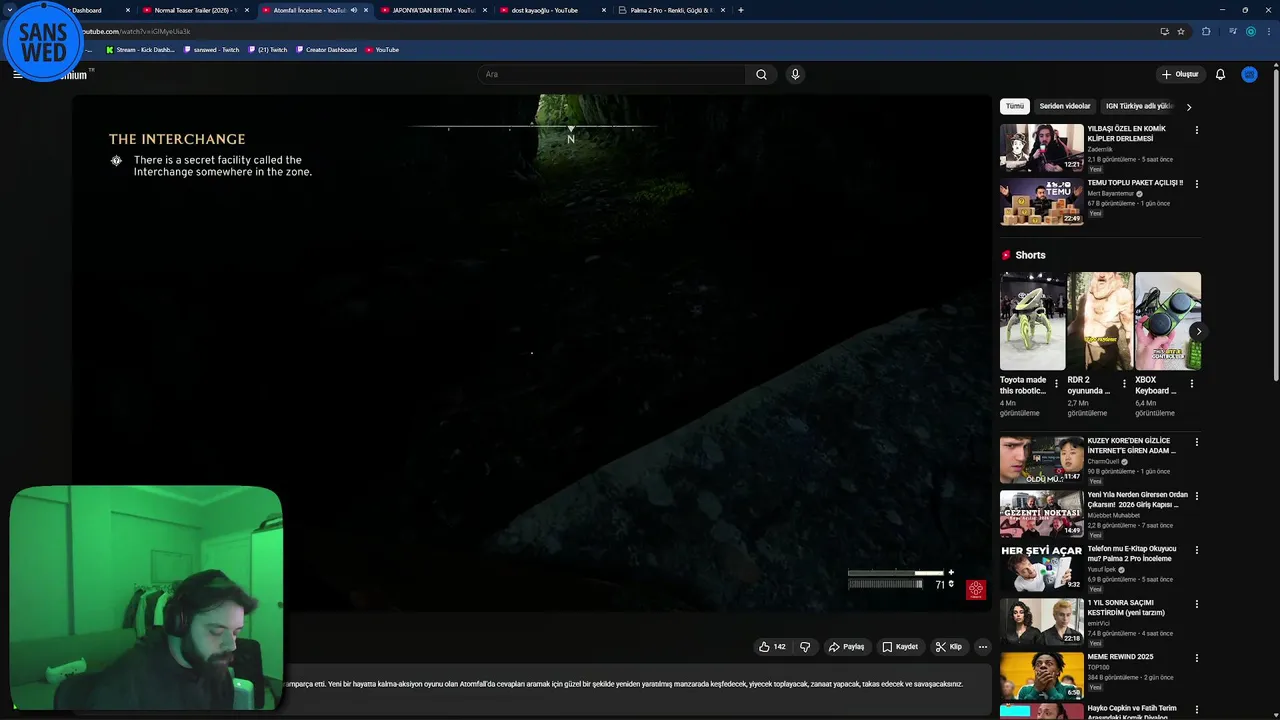Select the Tümü filter chip
Viewport: 1280px width, 720px height.
[x=1015, y=106]
